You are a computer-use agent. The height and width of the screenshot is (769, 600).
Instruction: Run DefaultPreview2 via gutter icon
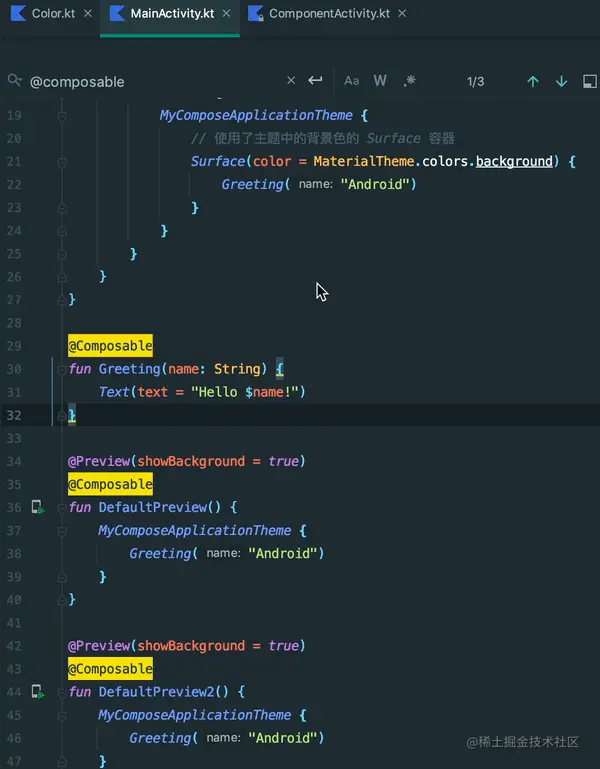click(38, 692)
